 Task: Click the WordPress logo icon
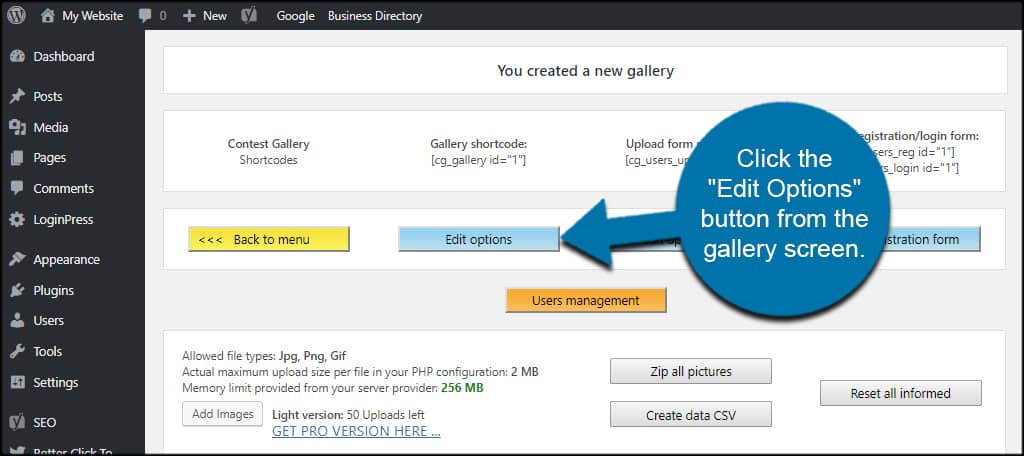tap(17, 15)
